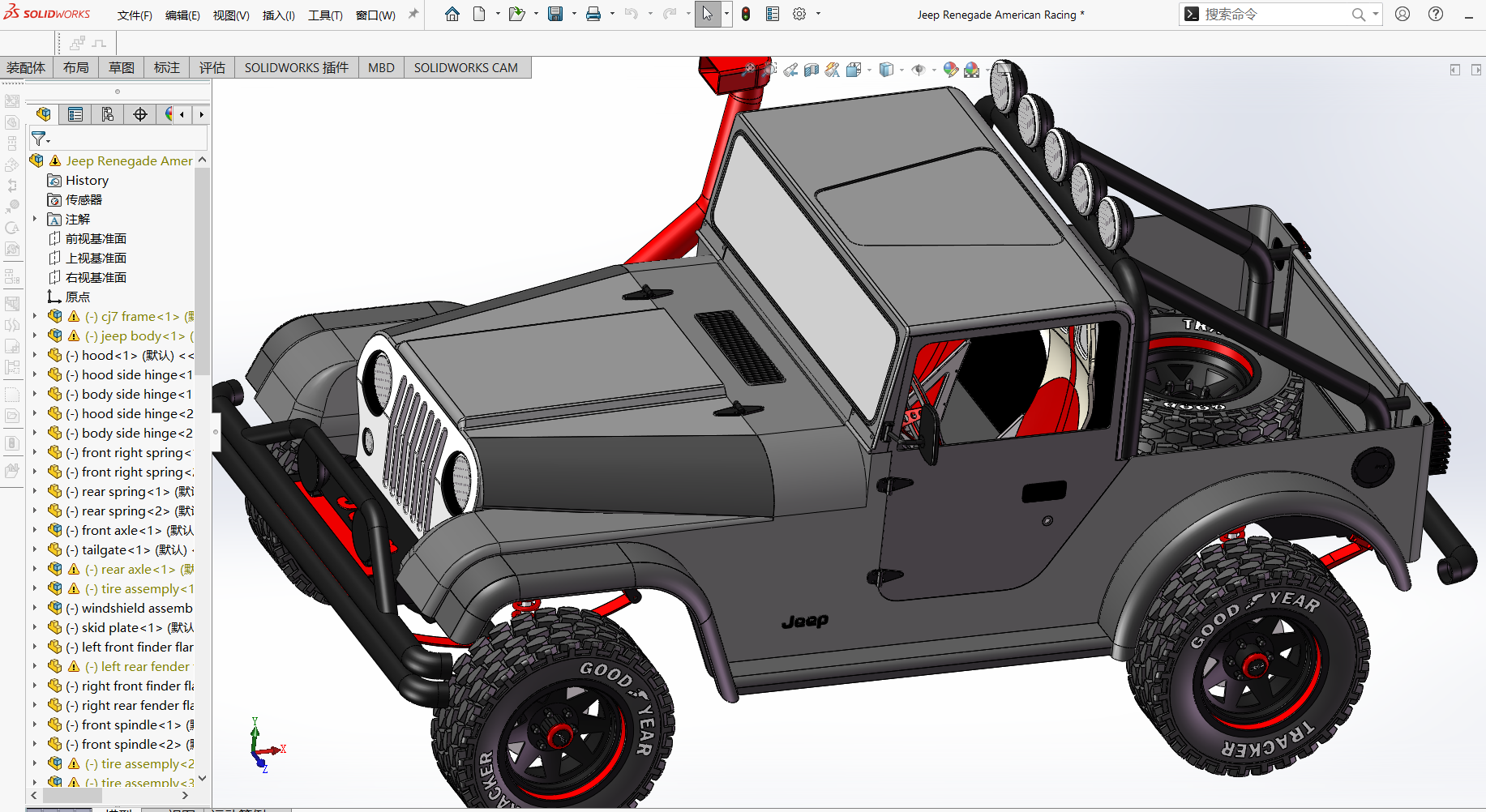The width and height of the screenshot is (1486, 812).
Task: Open the 视图(V) menu
Action: [x=231, y=15]
